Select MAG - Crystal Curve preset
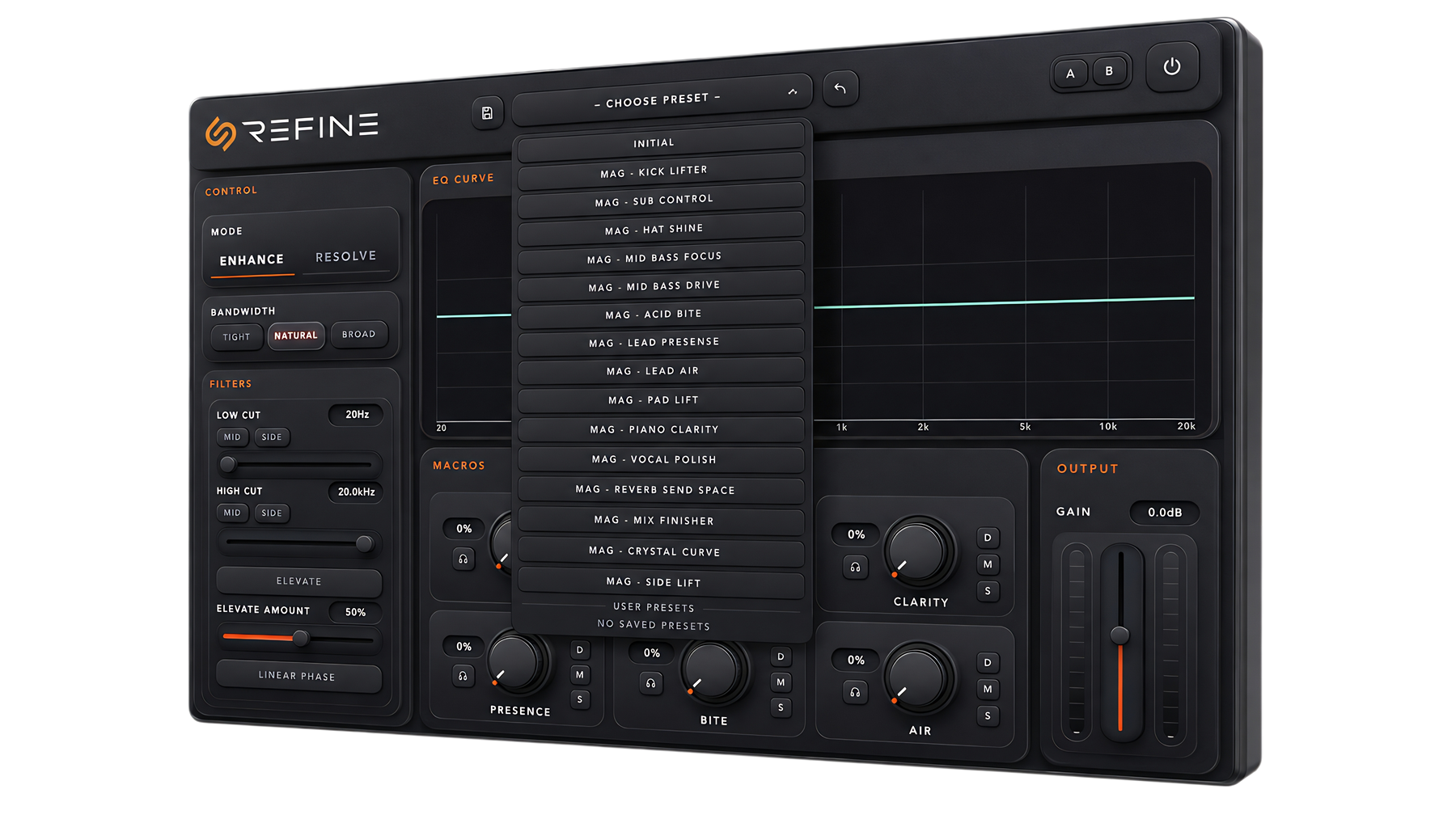 pyautogui.click(x=661, y=551)
